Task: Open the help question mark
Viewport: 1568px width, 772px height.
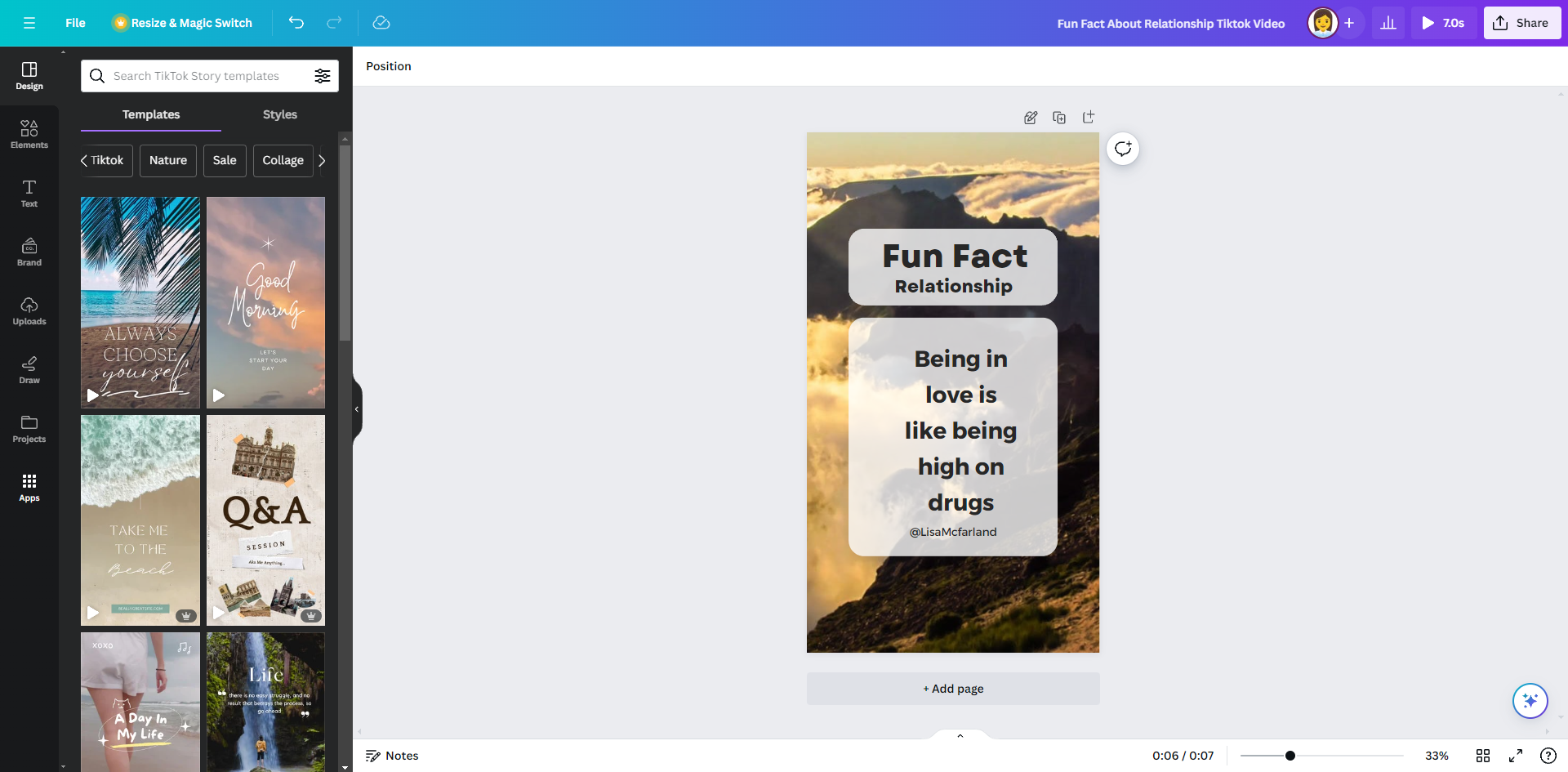Action: click(x=1548, y=756)
